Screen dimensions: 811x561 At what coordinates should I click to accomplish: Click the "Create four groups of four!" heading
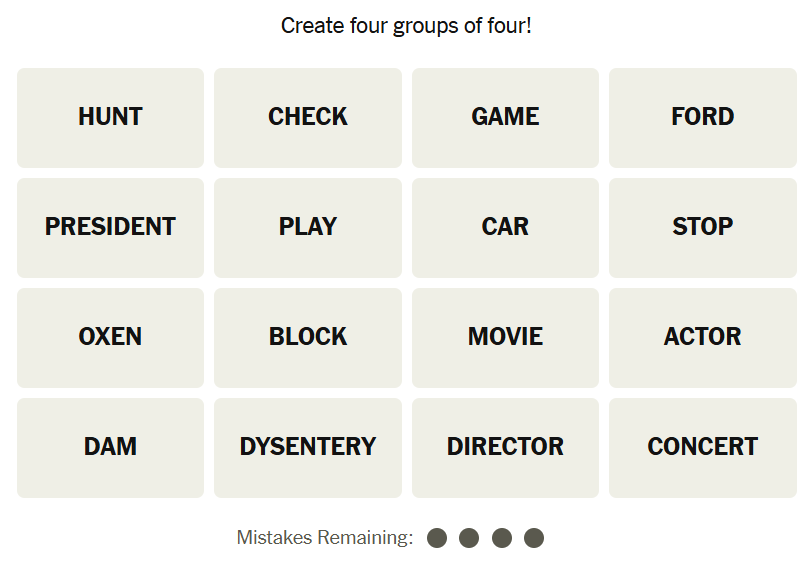[406, 26]
